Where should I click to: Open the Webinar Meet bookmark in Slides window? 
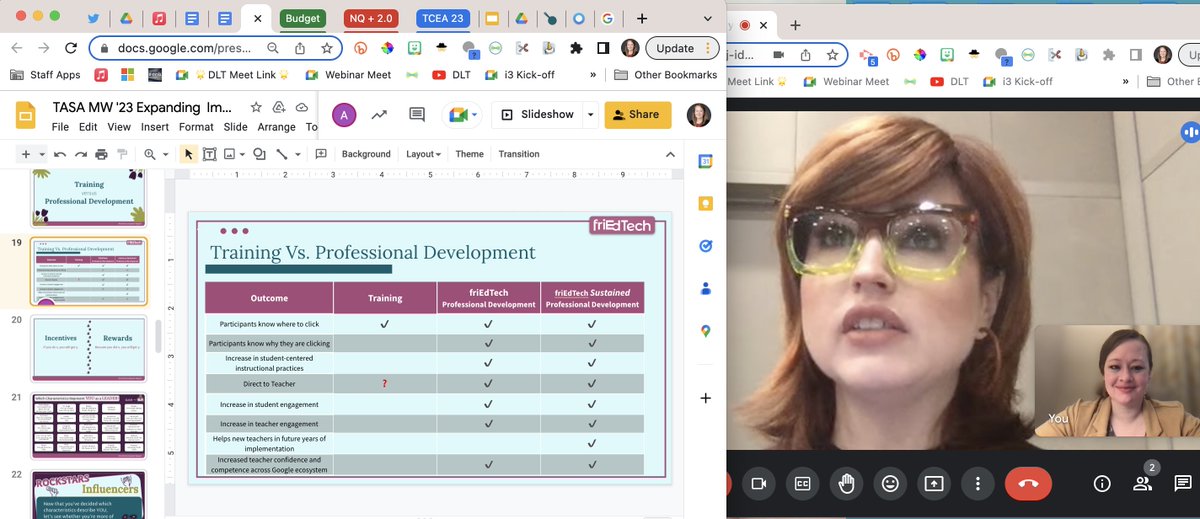[348, 75]
